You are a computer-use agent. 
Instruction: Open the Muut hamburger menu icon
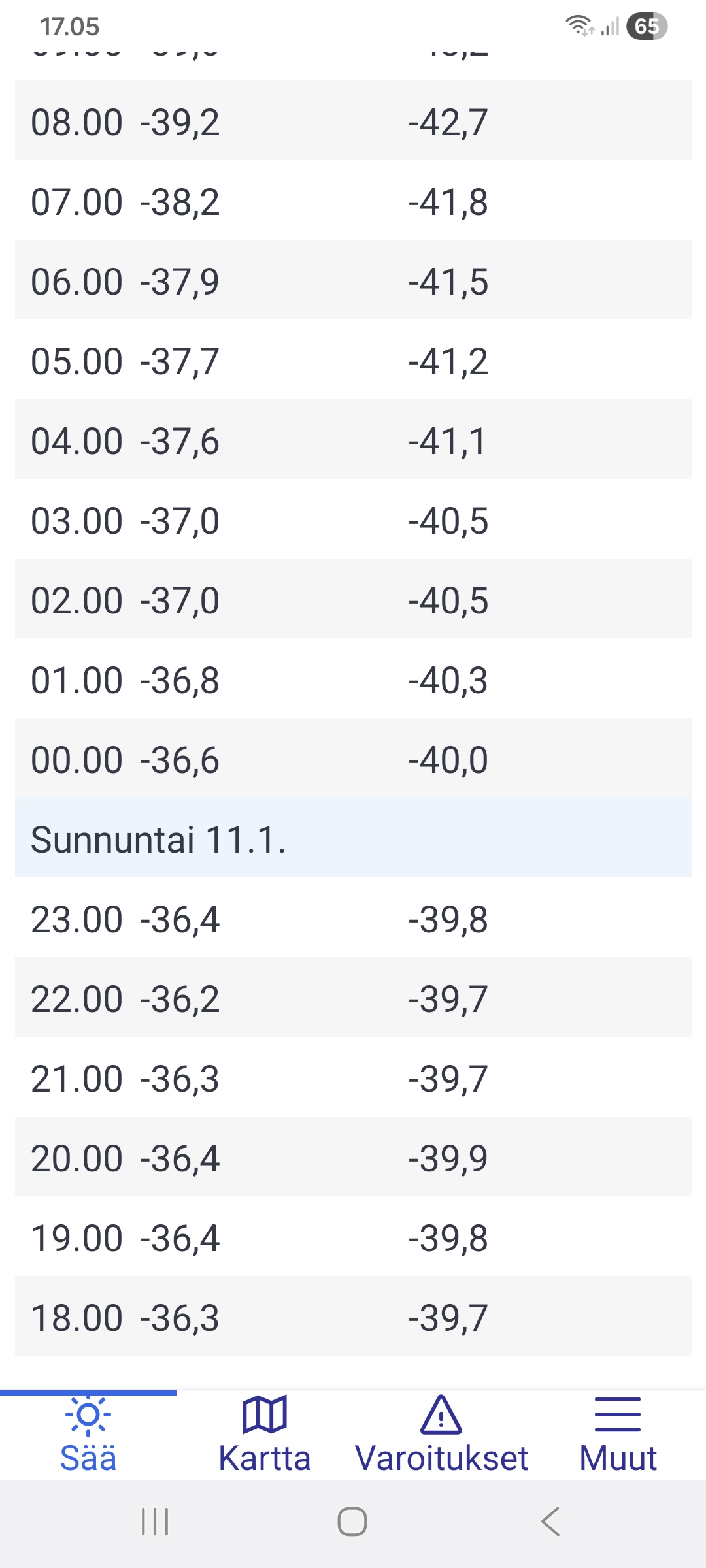618,1415
